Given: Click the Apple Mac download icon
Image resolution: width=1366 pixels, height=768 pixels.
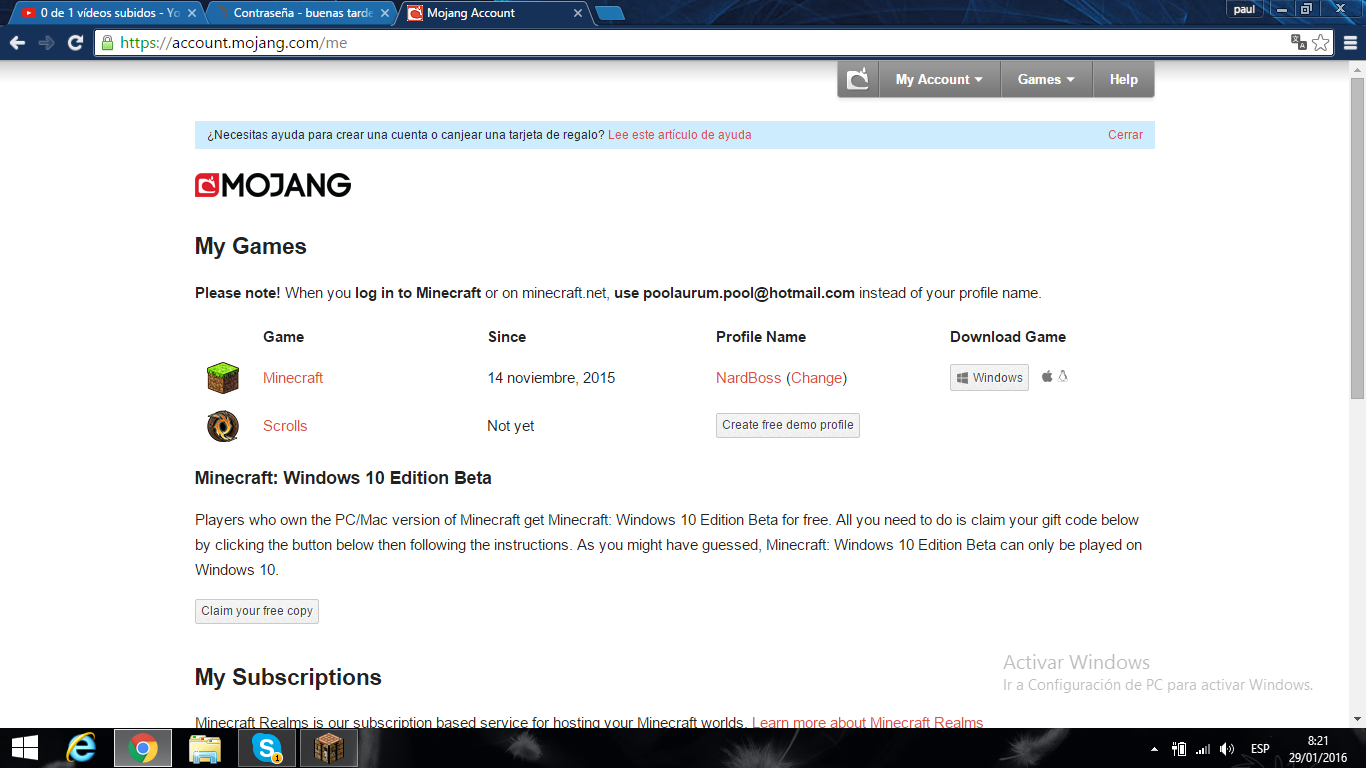Looking at the screenshot, I should (1047, 376).
